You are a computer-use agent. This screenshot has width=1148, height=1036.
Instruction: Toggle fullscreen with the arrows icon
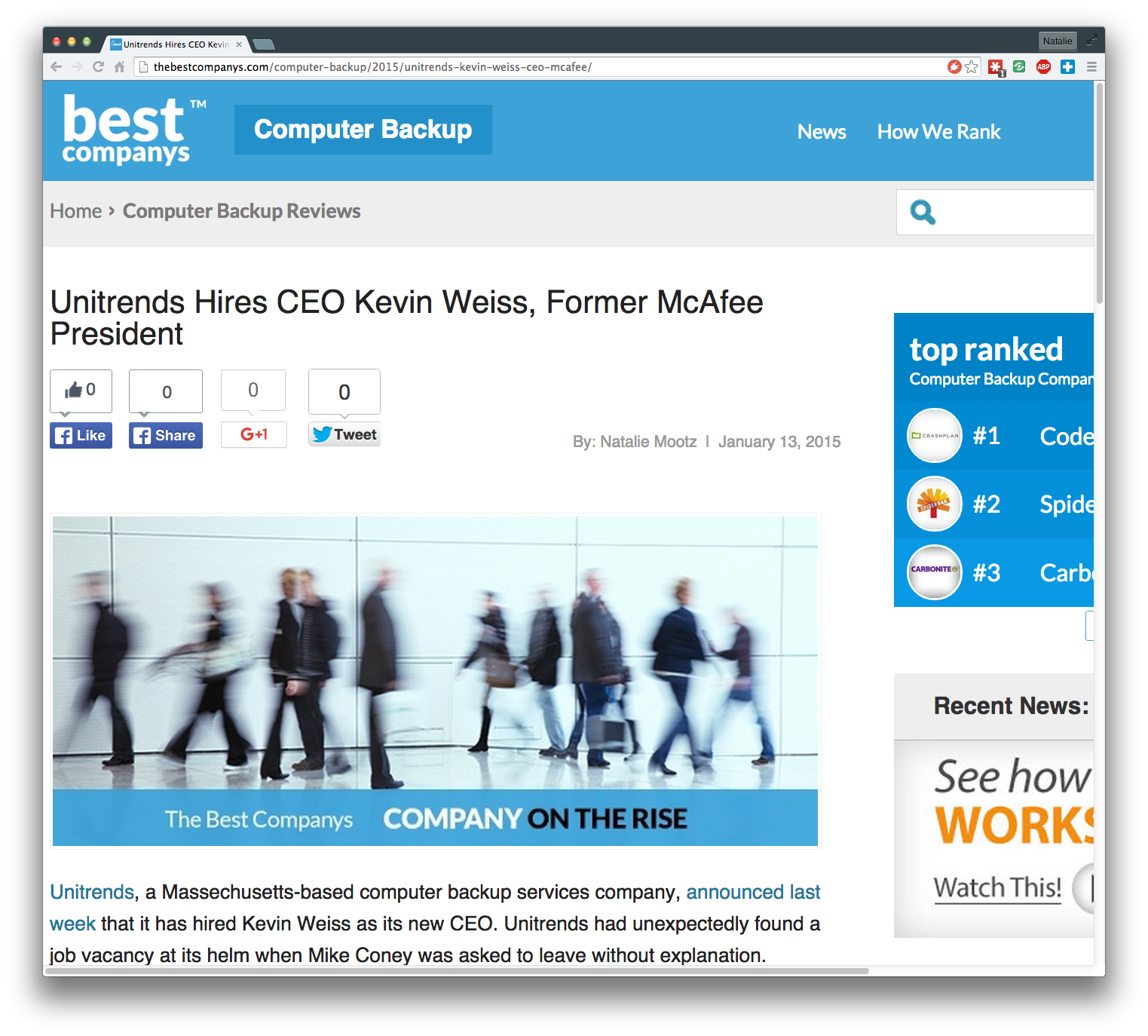pos(1091,41)
